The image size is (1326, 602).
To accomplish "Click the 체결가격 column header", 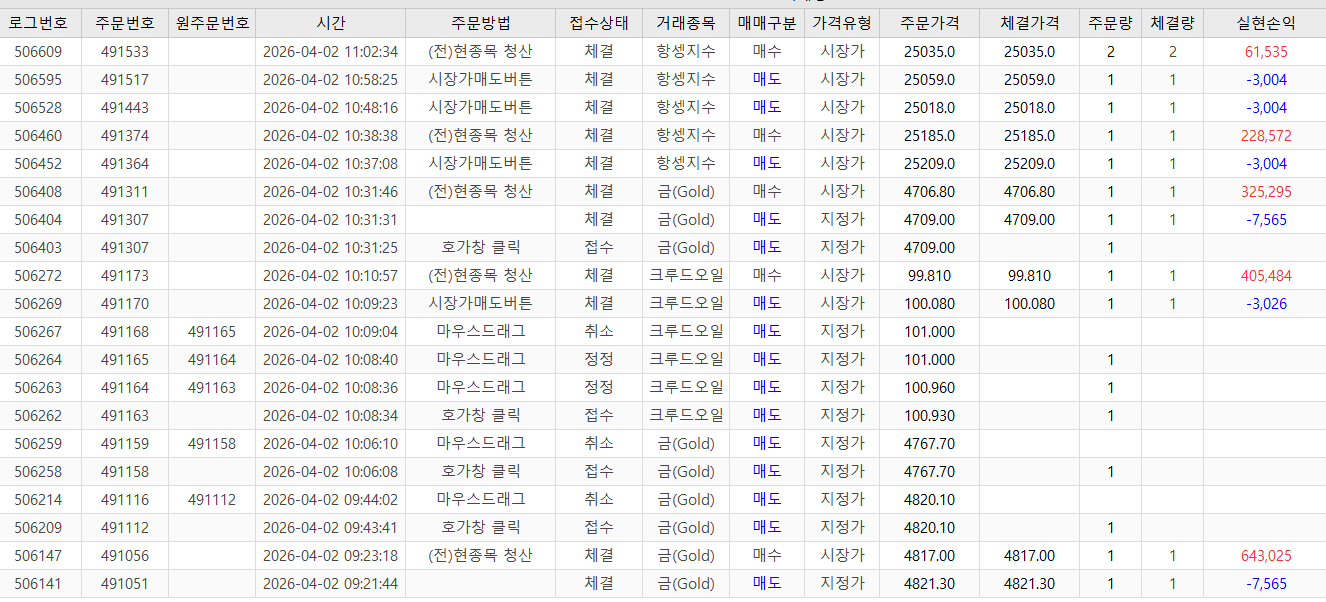I will tap(1029, 23).
